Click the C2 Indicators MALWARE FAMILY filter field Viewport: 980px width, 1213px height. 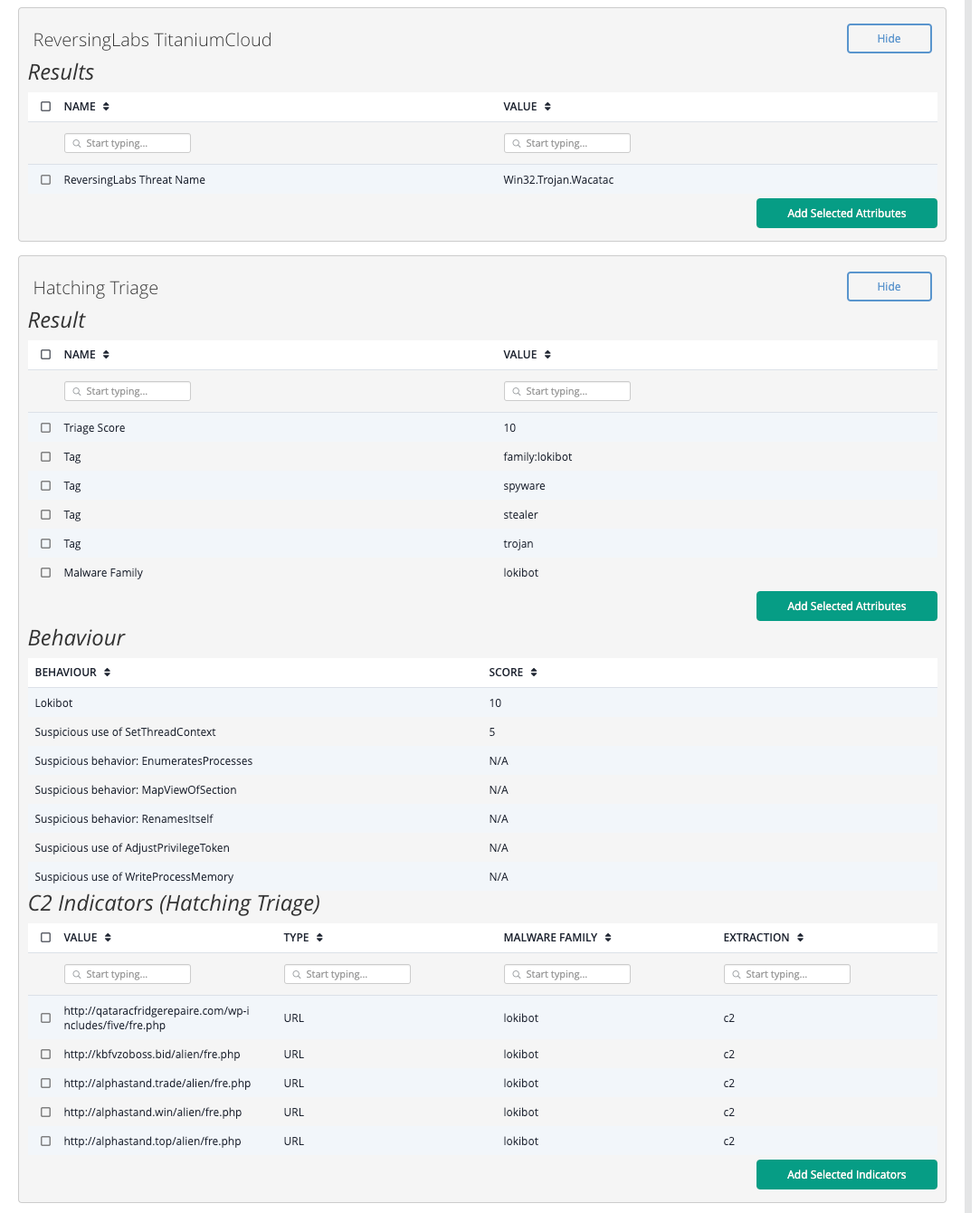(x=567, y=974)
